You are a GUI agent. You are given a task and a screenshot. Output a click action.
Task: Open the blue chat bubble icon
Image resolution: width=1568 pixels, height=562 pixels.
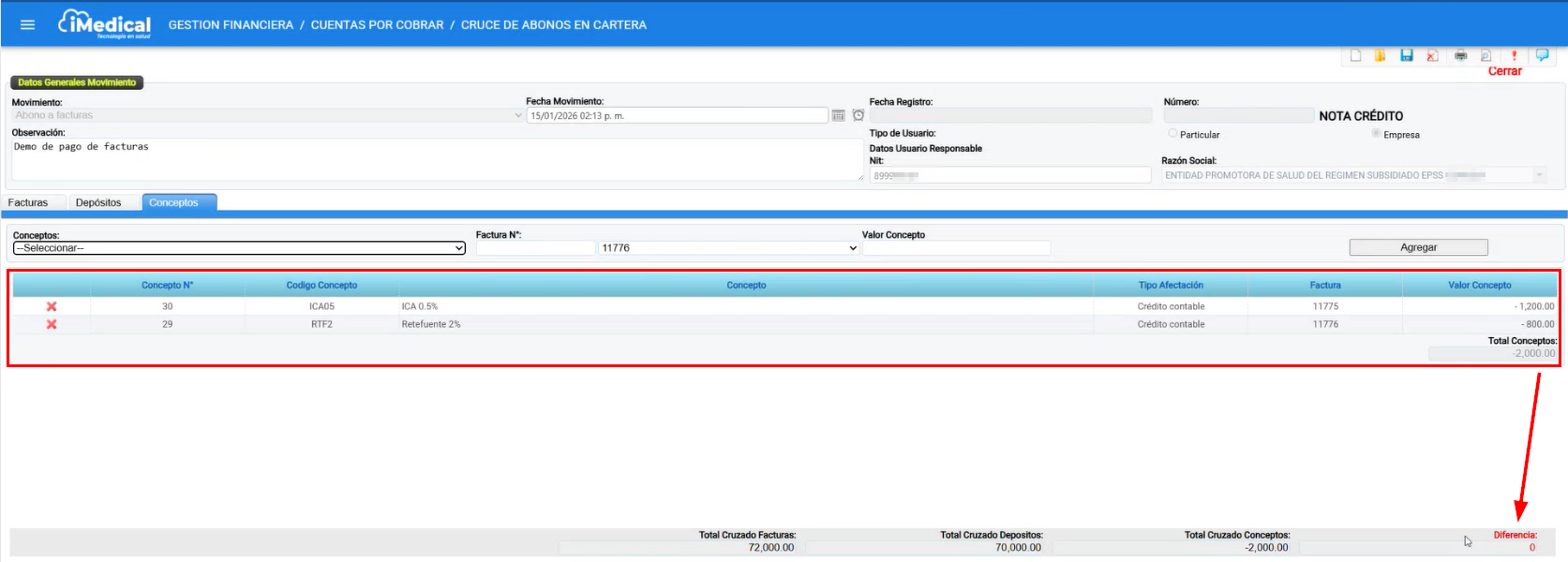coord(1542,56)
